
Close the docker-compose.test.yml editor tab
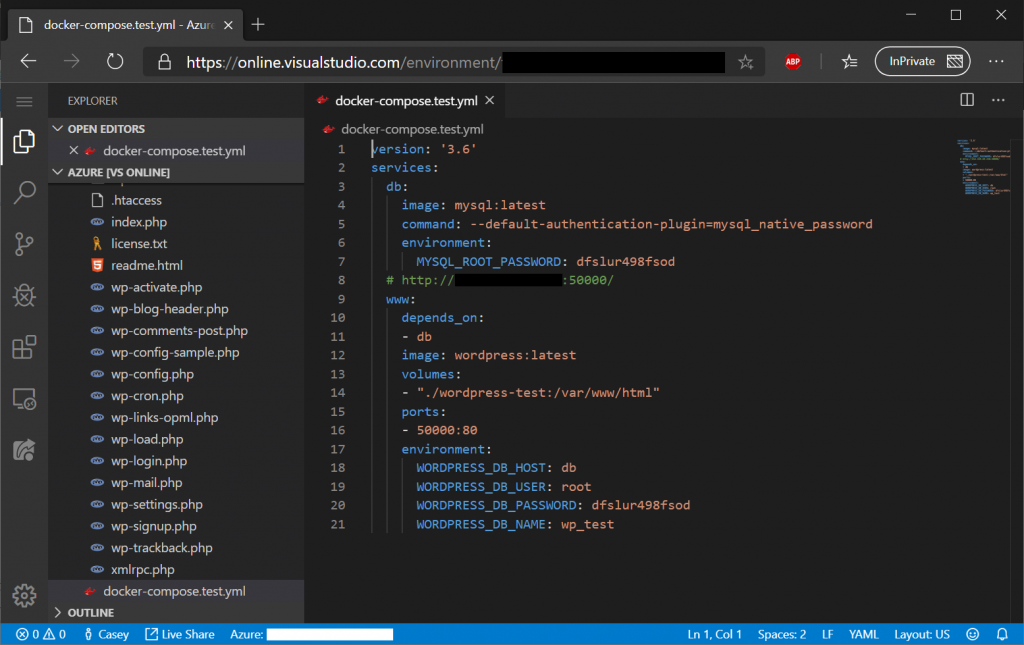tap(489, 100)
